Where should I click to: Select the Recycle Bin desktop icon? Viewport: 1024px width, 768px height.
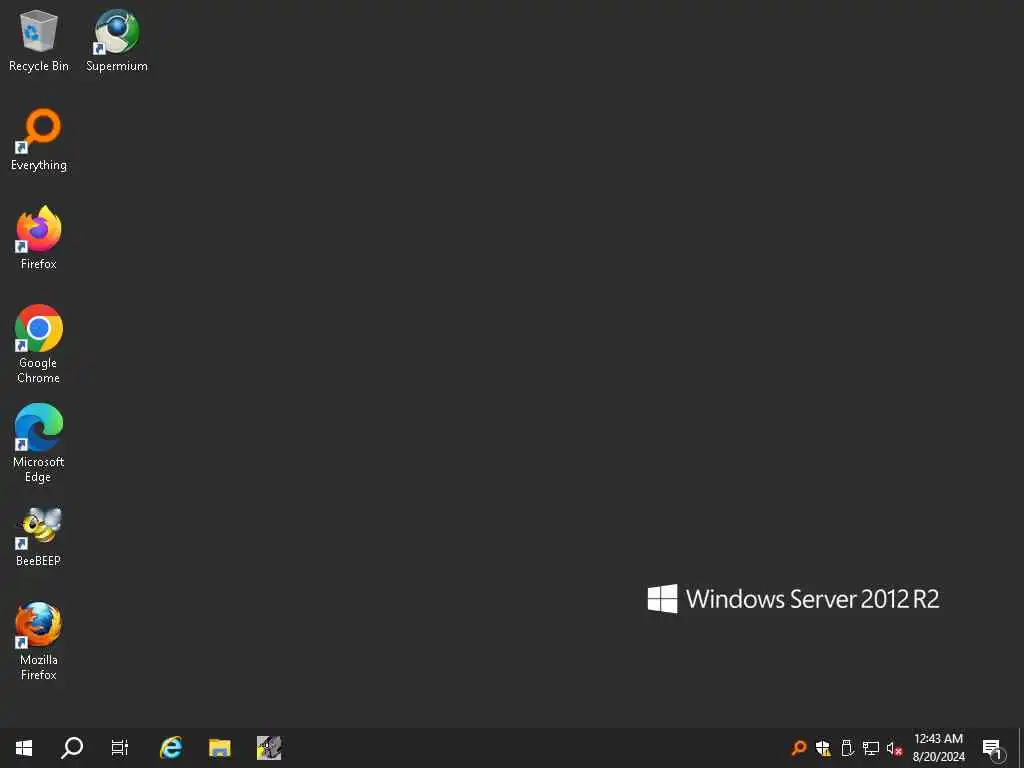(39, 41)
